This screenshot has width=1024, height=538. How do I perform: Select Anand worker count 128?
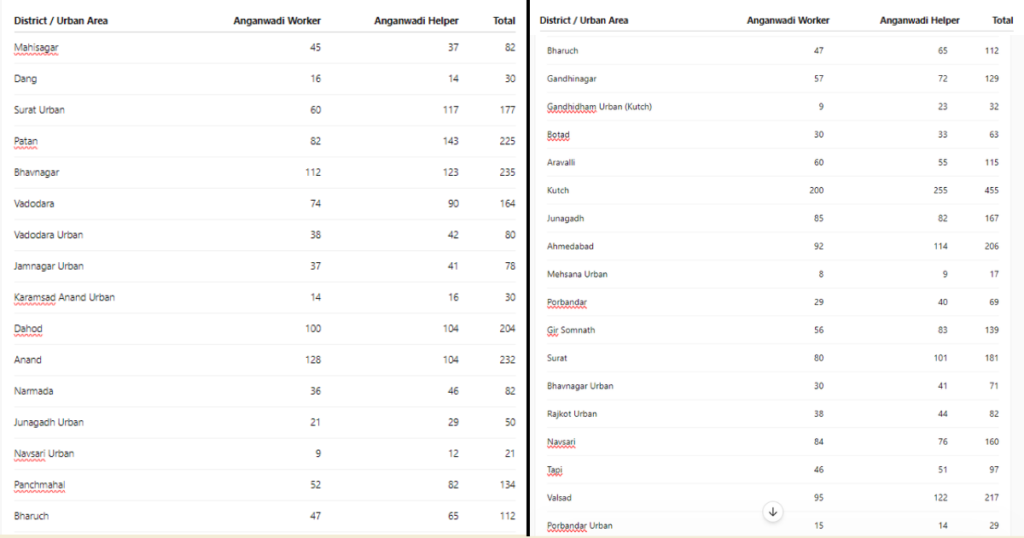(313, 360)
